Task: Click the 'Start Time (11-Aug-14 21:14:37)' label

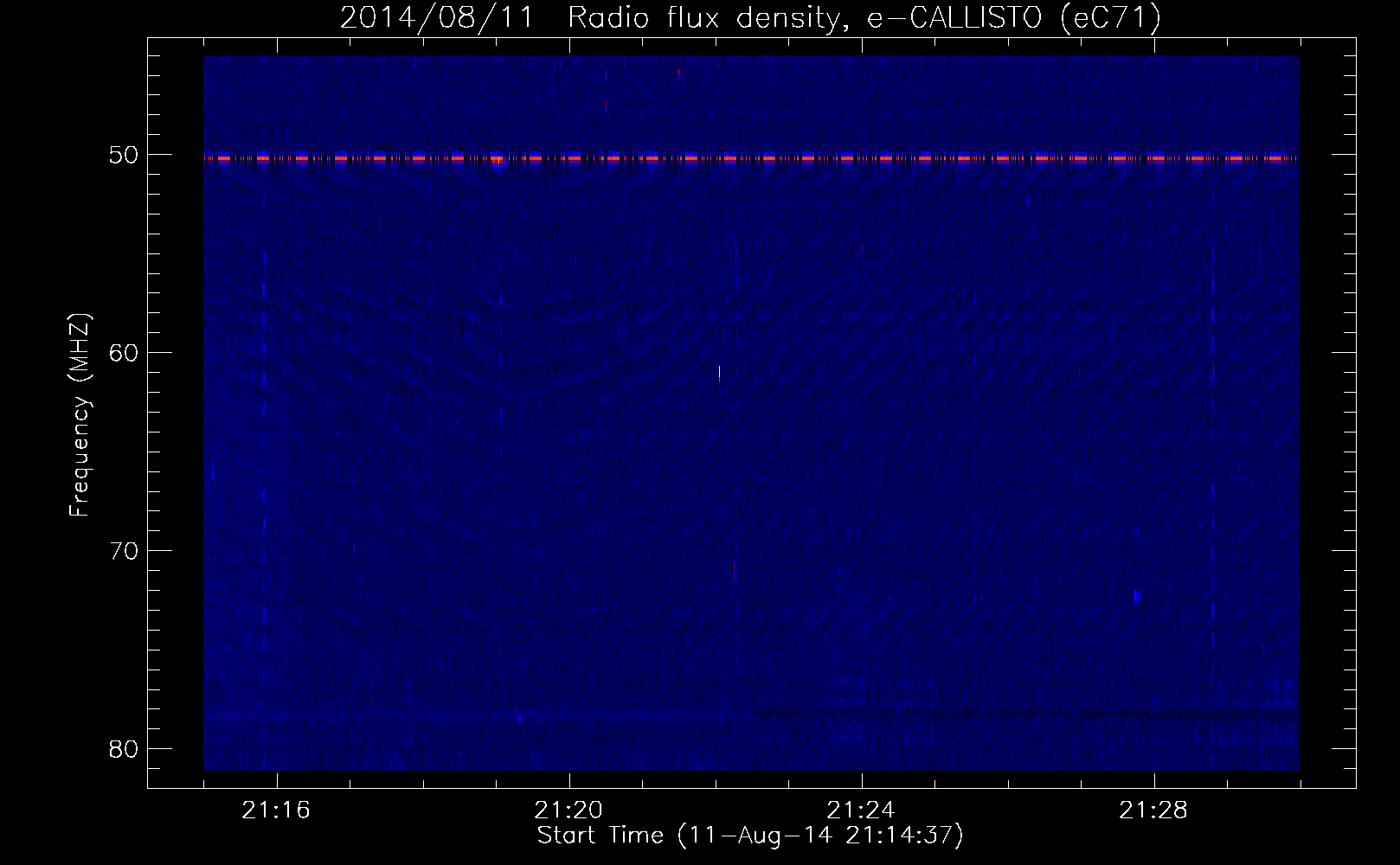Action: pyautogui.click(x=750, y=836)
